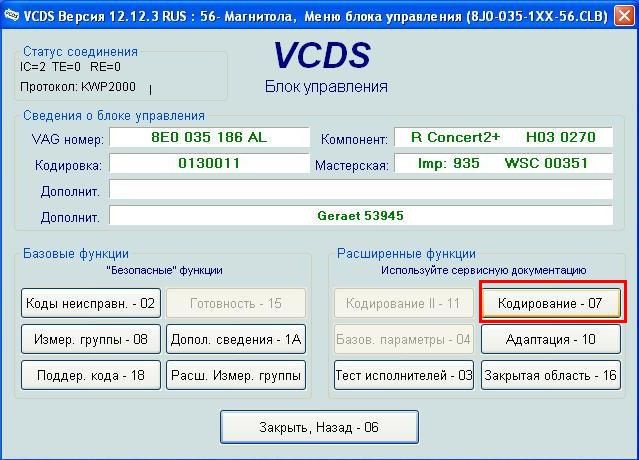This screenshot has width=639, height=460.
Task: Click the Мастерская: label
Action: tap(352, 165)
